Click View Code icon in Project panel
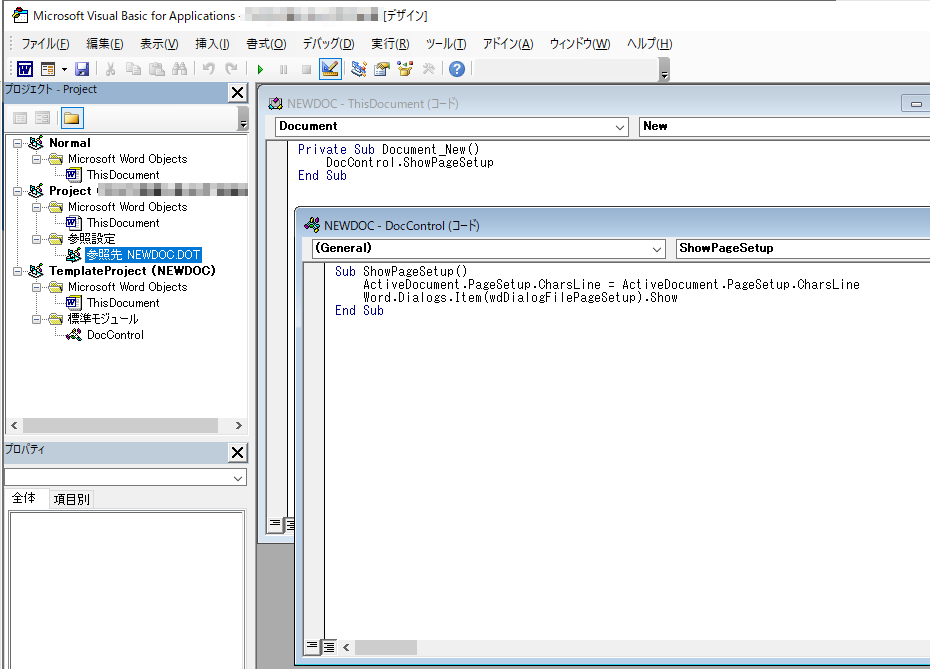 20,118
